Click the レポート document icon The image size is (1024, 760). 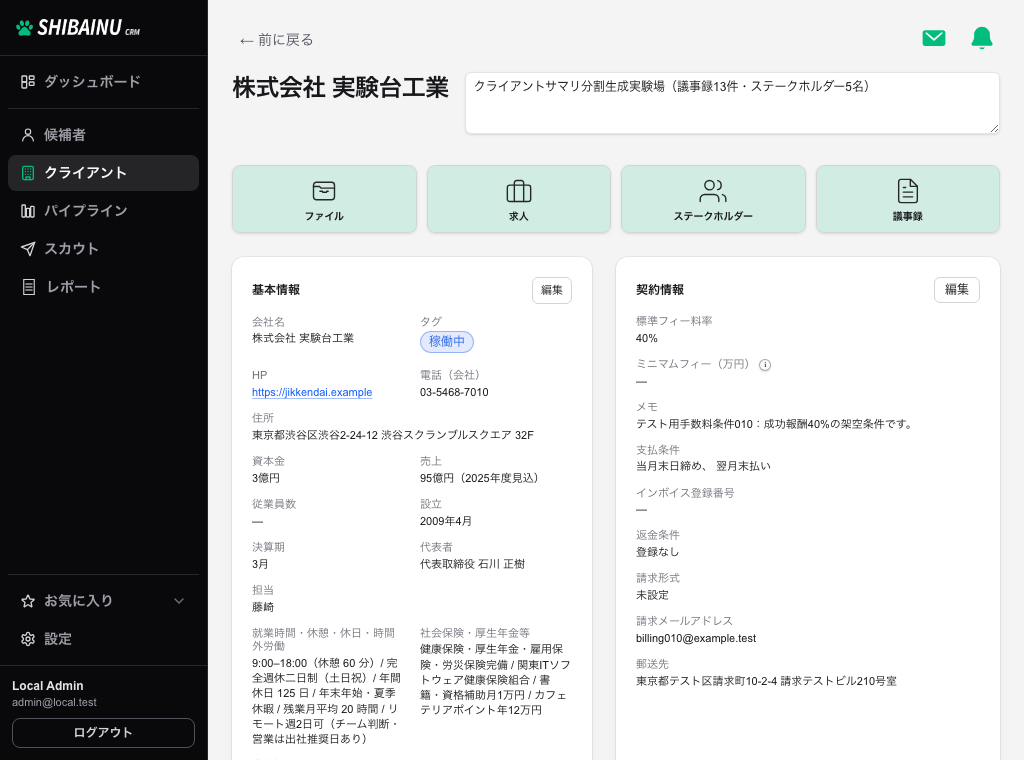tap(29, 287)
